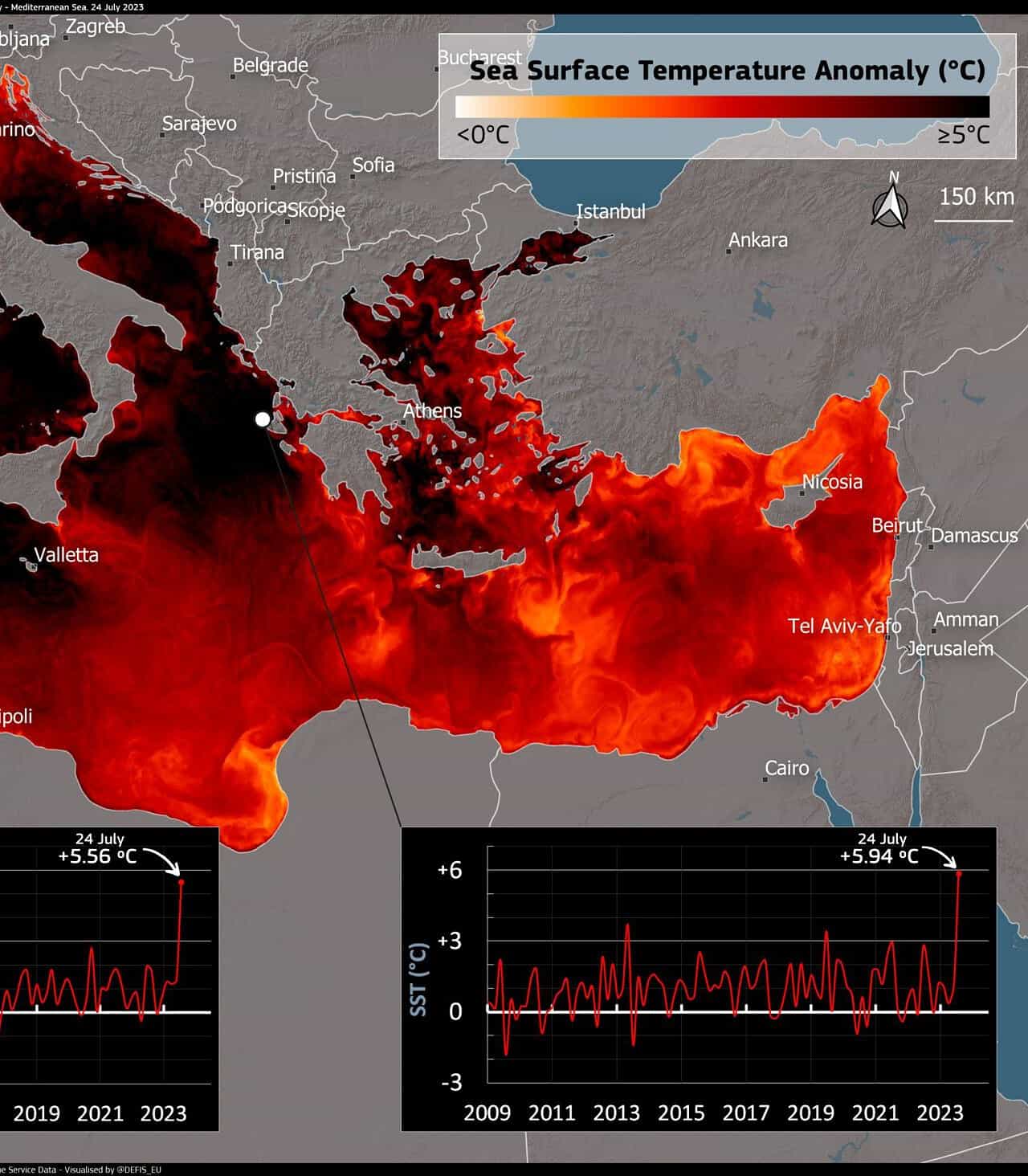Click the Tel Aviv-Yafo city label
Screen dimensions: 1028x1176
coord(845,626)
